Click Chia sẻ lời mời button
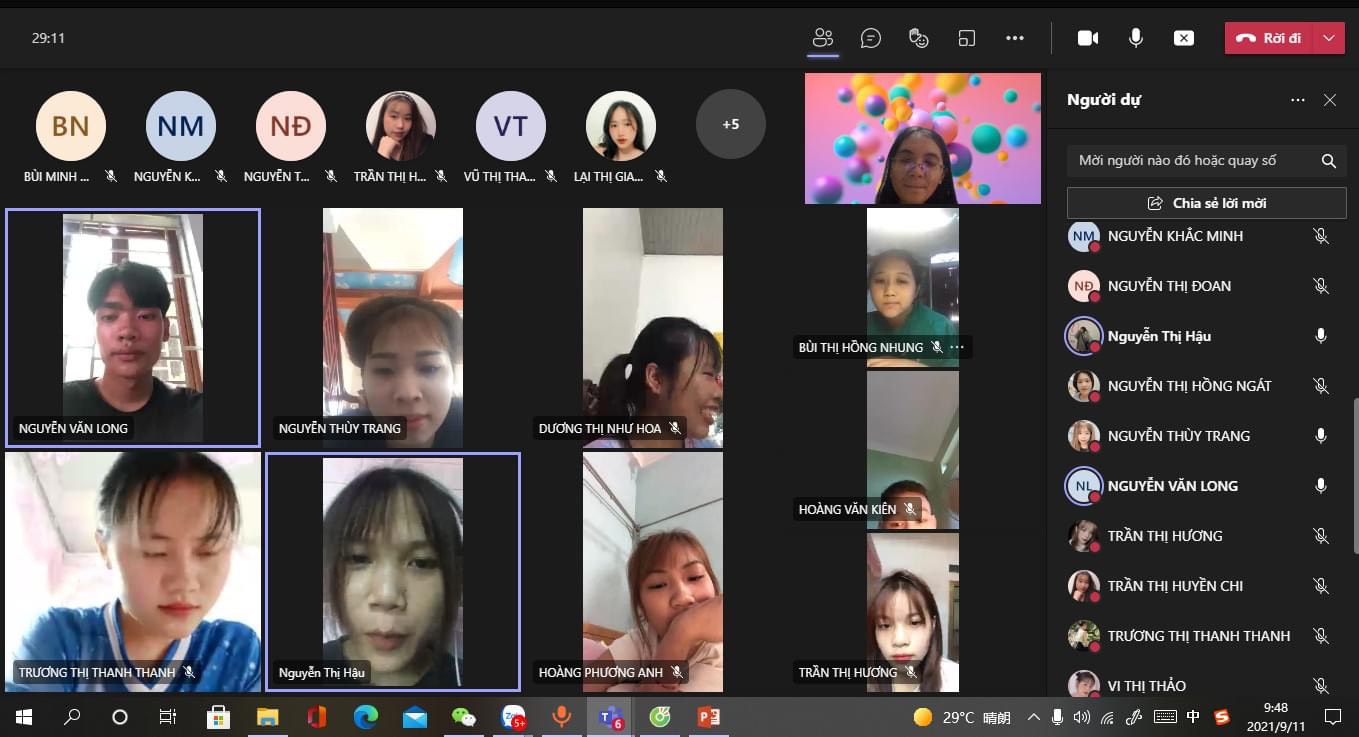Image resolution: width=1359 pixels, height=737 pixels. click(1206, 203)
